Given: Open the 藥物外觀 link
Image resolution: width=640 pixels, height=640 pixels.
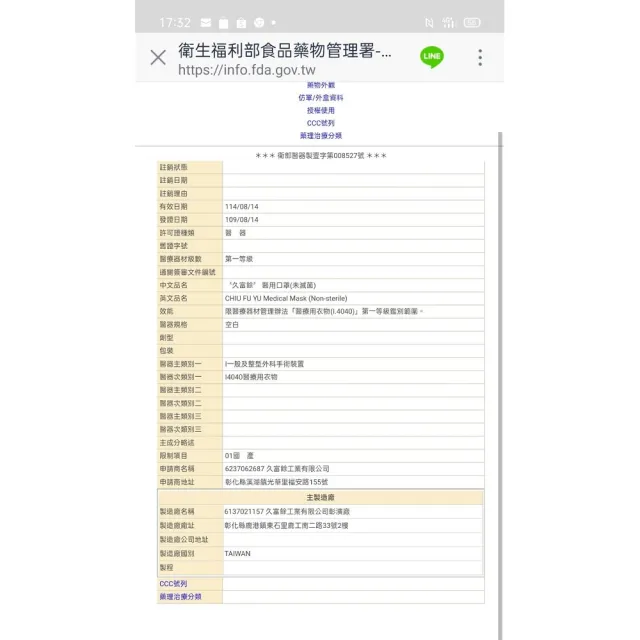Looking at the screenshot, I should point(320,86).
